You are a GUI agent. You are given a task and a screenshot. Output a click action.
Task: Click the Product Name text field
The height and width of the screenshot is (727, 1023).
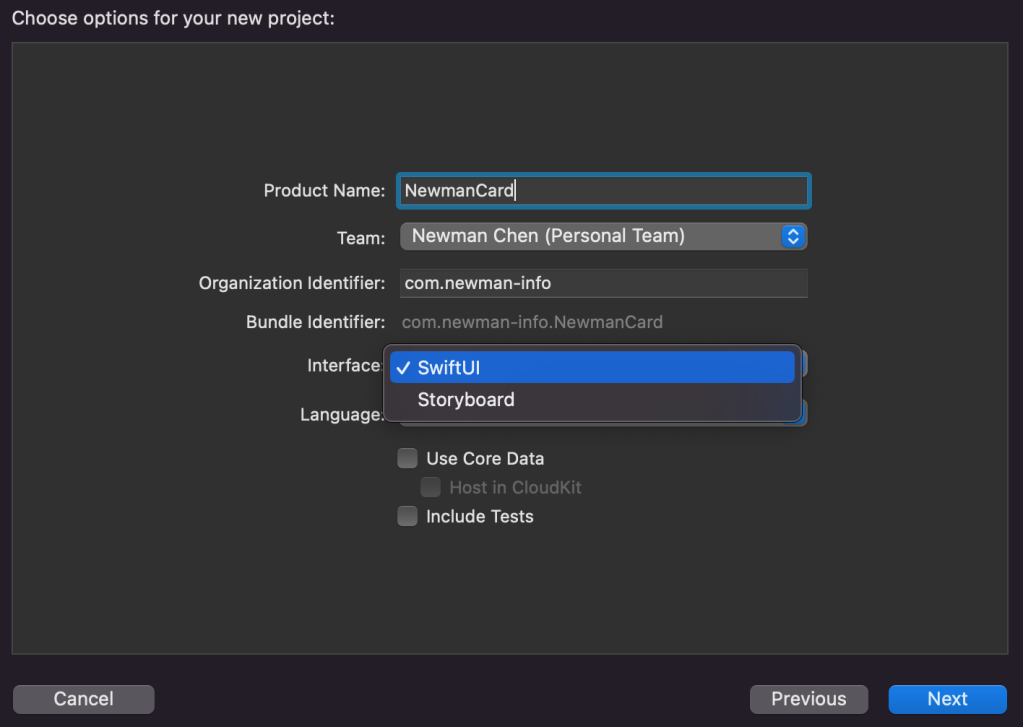603,190
